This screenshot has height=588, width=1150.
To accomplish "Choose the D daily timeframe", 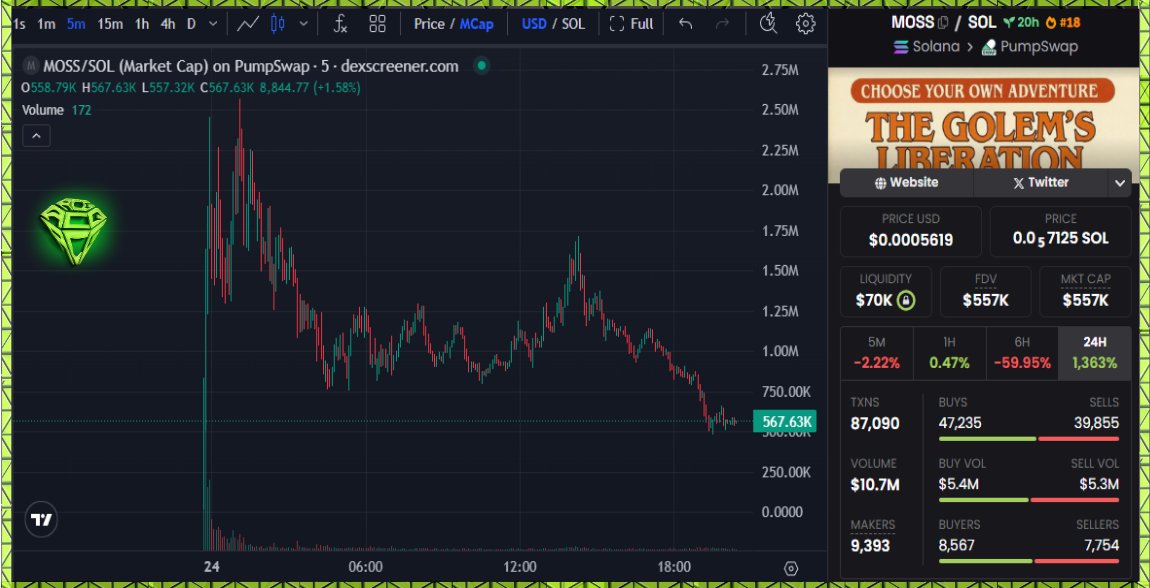I will coord(191,24).
